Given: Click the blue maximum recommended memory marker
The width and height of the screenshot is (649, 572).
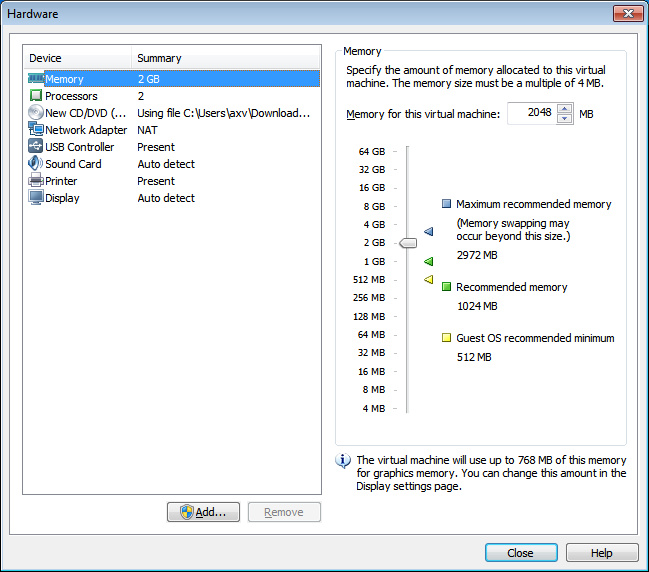Looking at the screenshot, I should pos(429,231).
